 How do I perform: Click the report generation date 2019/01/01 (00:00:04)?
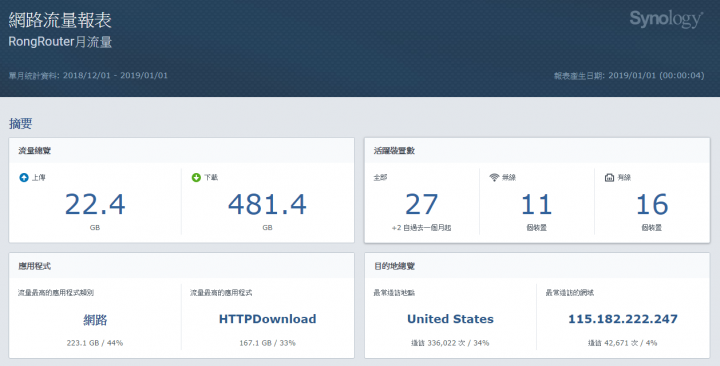656,75
